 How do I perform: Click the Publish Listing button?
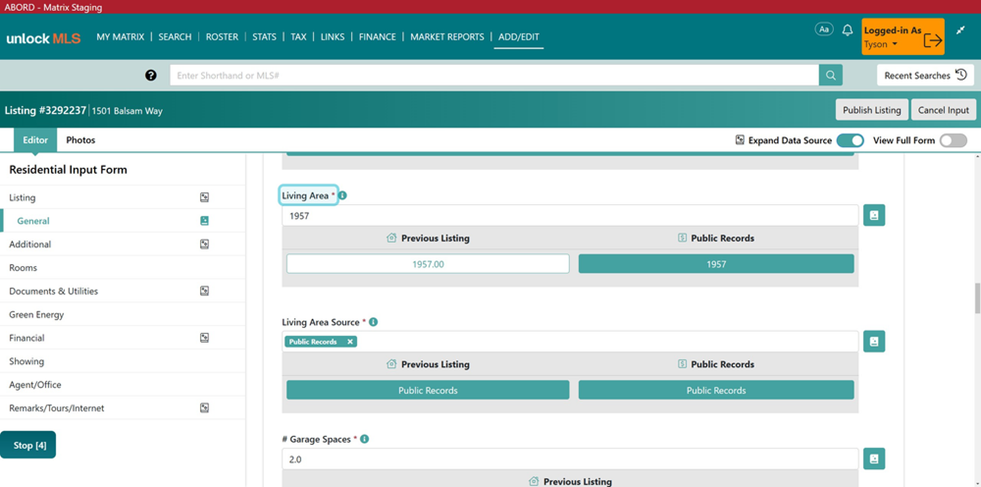click(872, 110)
